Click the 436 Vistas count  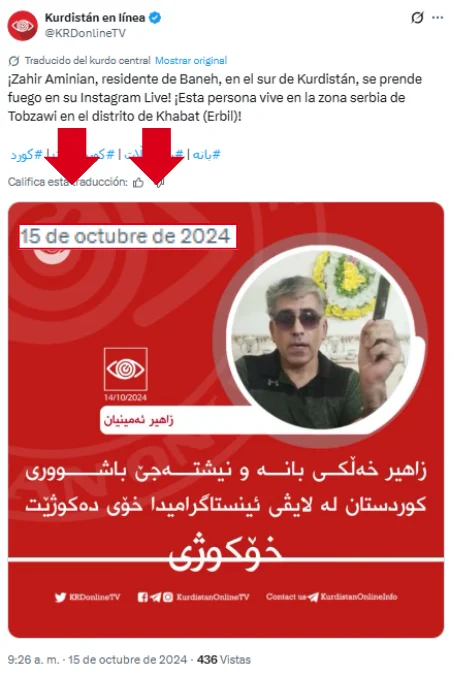(x=223, y=659)
